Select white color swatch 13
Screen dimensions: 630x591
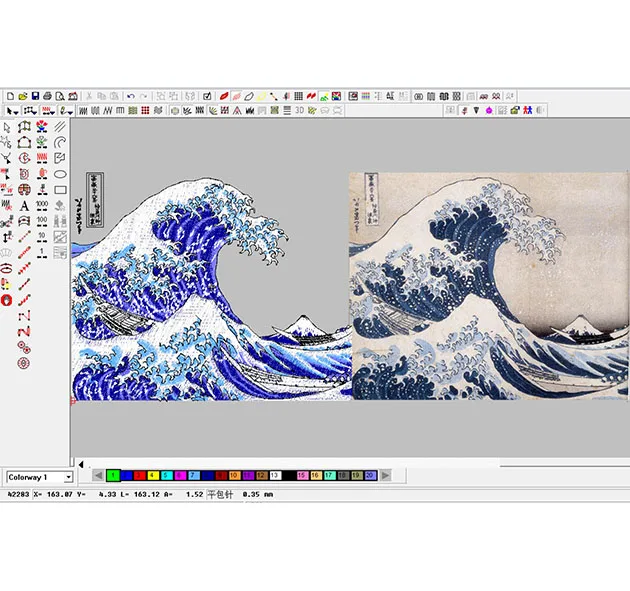[x=275, y=476]
